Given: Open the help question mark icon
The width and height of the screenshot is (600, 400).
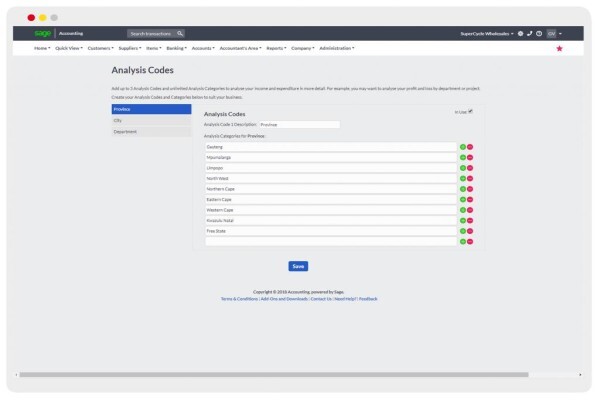Looking at the screenshot, I should click(539, 34).
